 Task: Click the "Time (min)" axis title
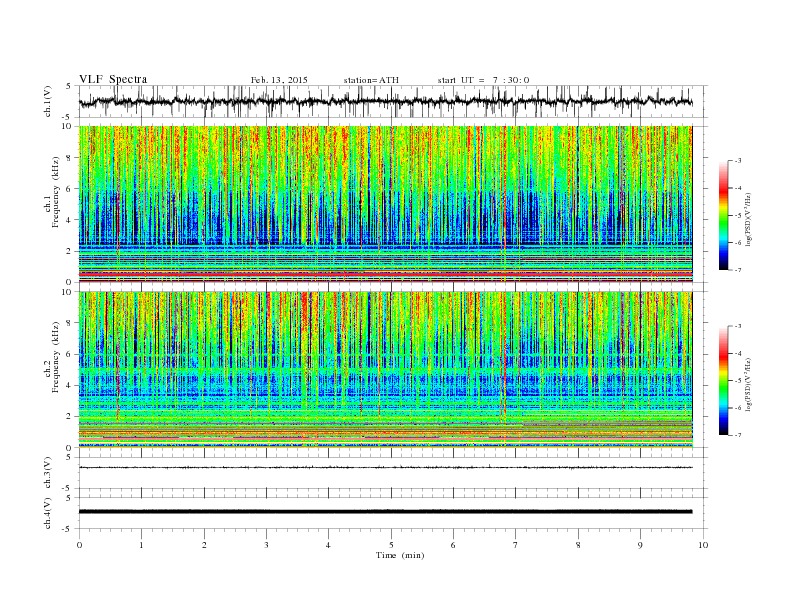click(400, 555)
